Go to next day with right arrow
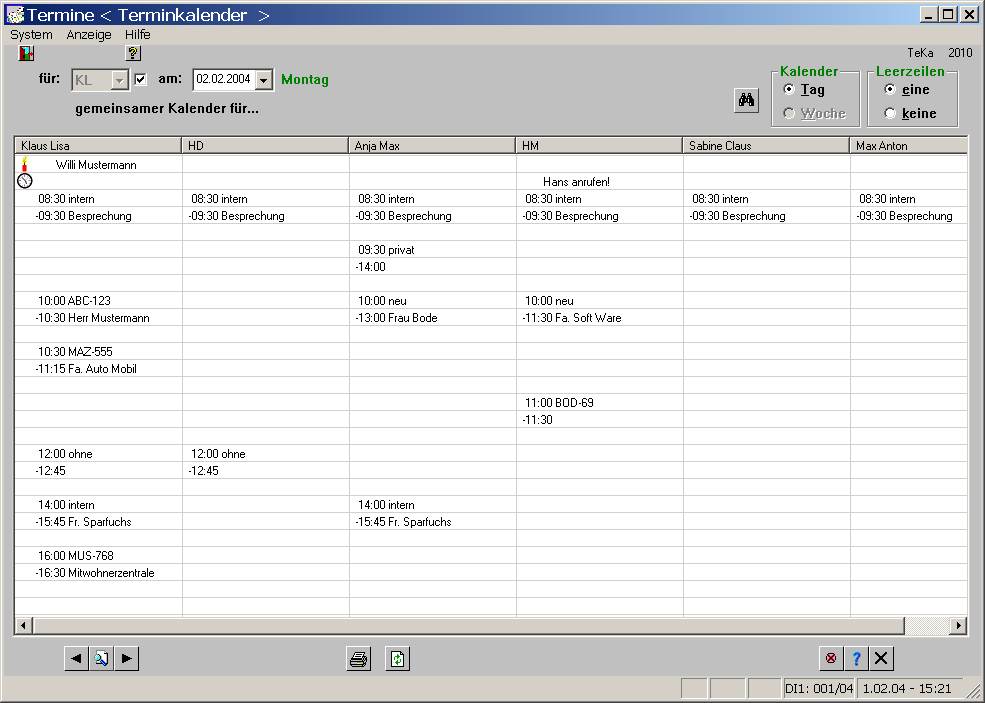The height and width of the screenshot is (703, 985). click(x=126, y=658)
